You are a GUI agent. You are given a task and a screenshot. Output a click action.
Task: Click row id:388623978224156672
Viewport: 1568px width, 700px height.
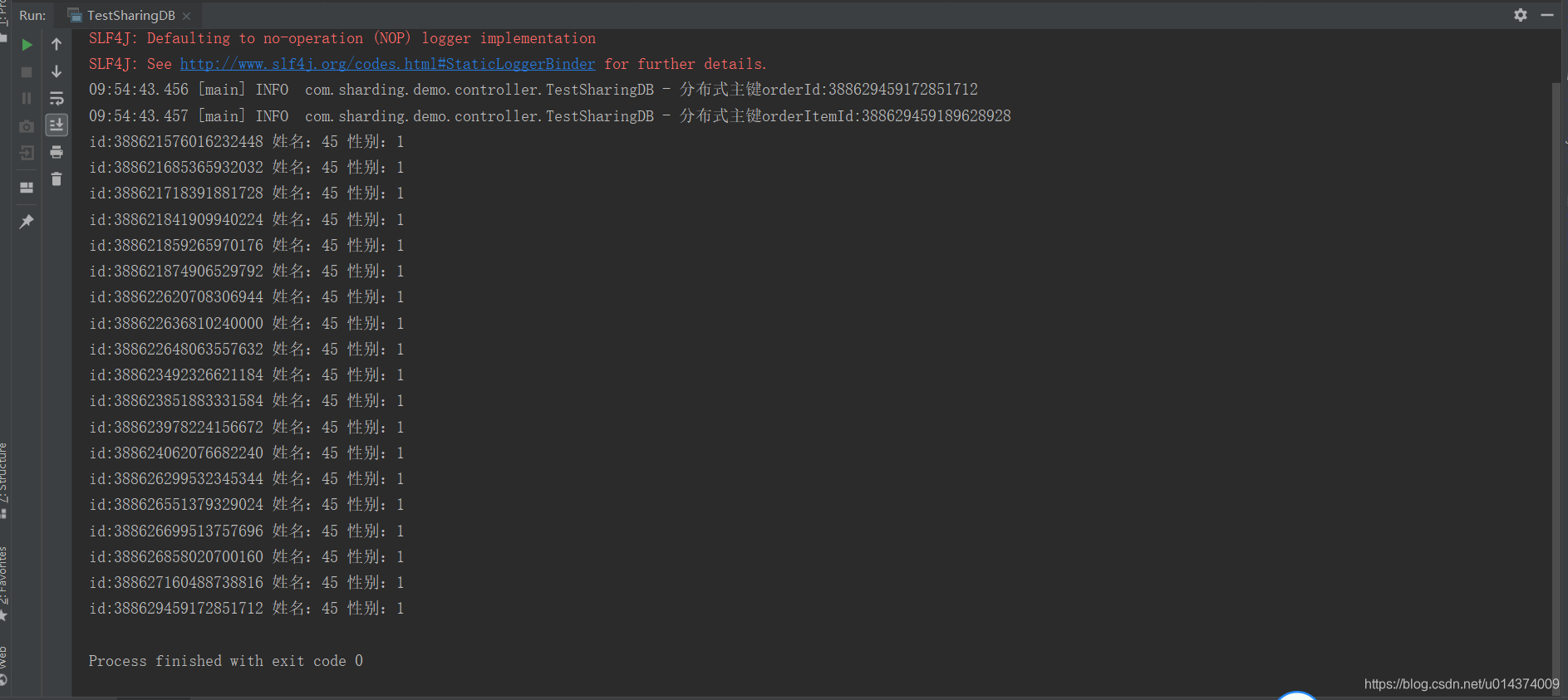click(x=247, y=427)
